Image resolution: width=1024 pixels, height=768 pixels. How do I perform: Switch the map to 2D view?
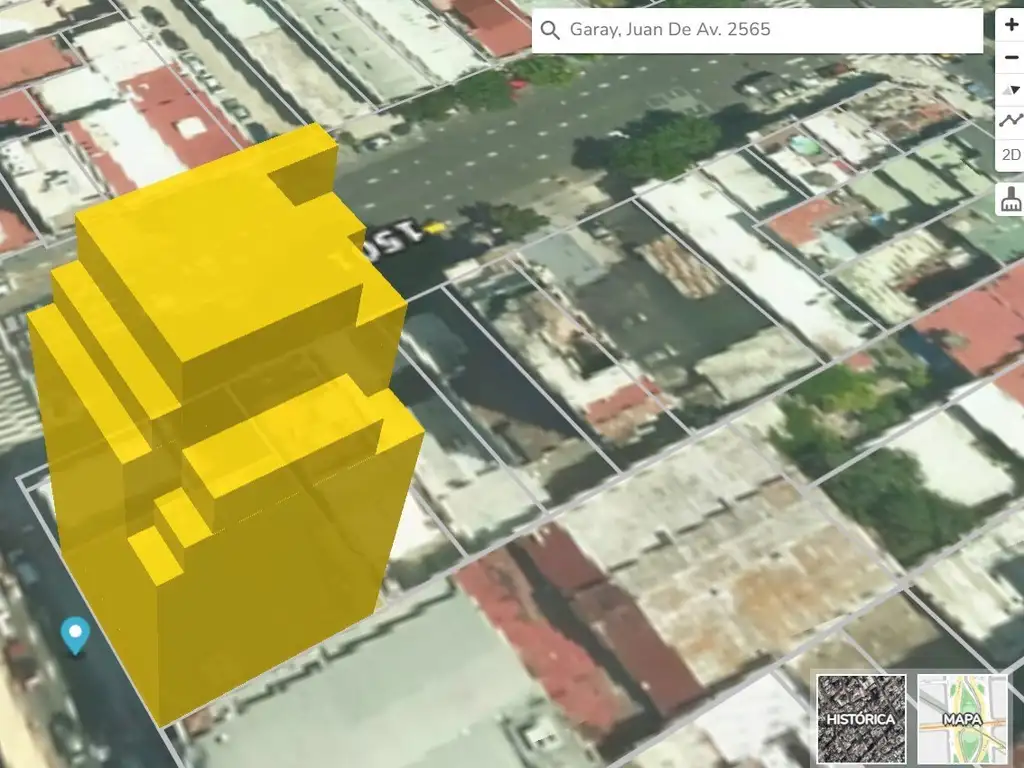1010,154
